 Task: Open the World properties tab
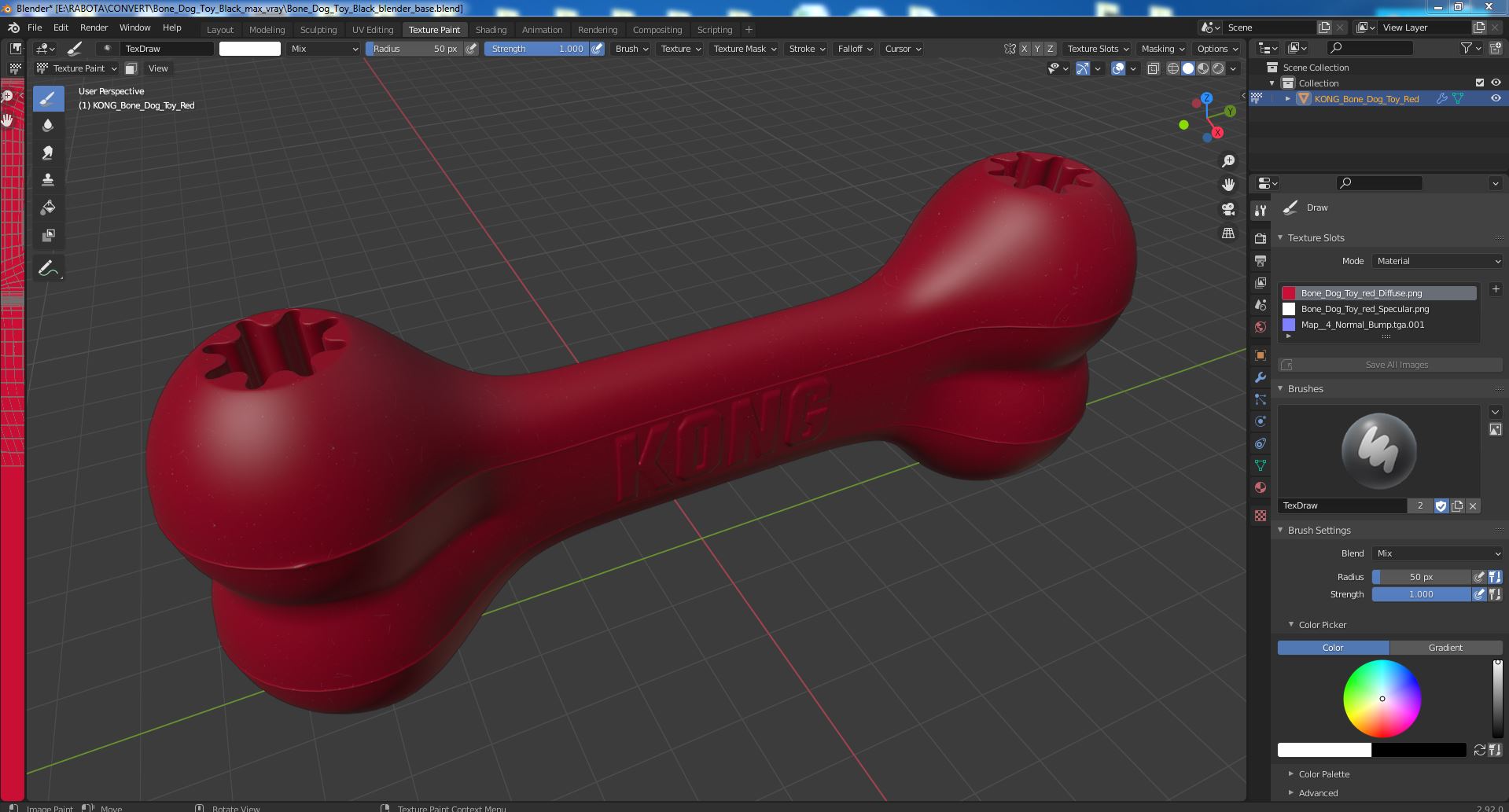[x=1261, y=326]
